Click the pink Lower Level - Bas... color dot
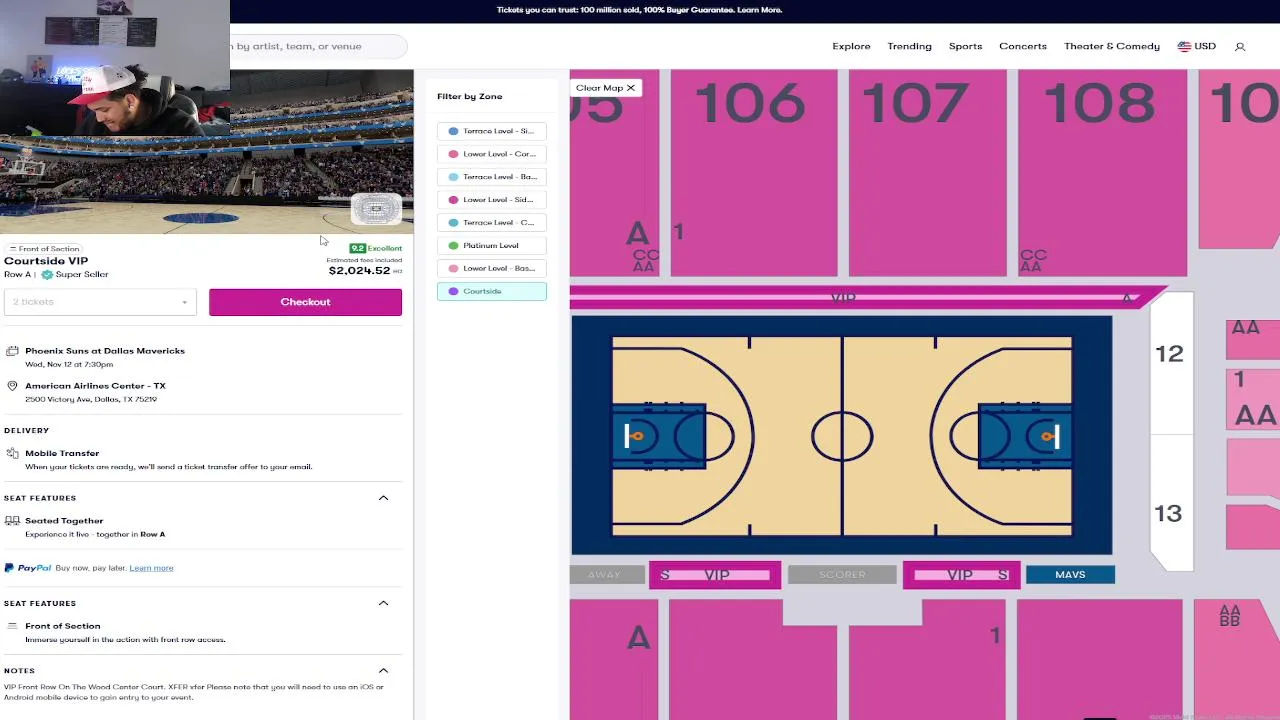Viewport: 1280px width, 720px height. pos(453,269)
